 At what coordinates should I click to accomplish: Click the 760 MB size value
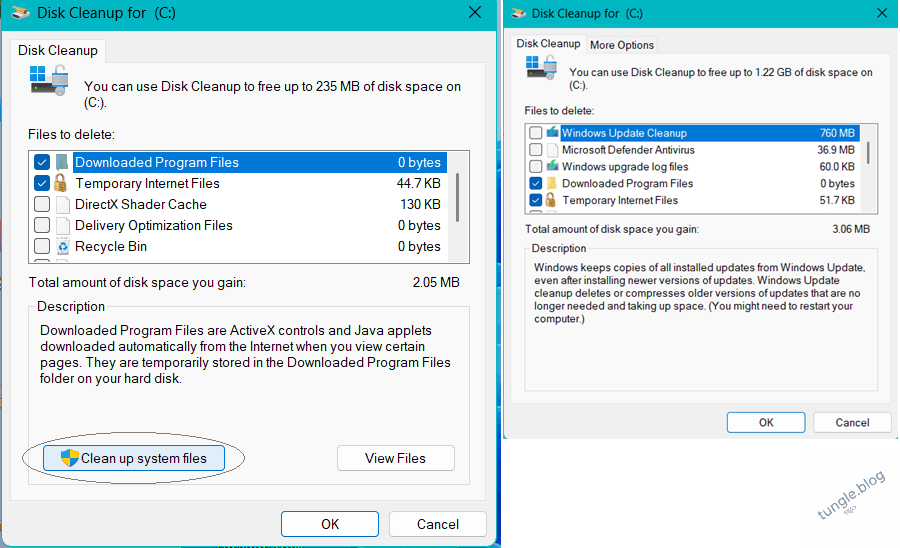coord(837,133)
